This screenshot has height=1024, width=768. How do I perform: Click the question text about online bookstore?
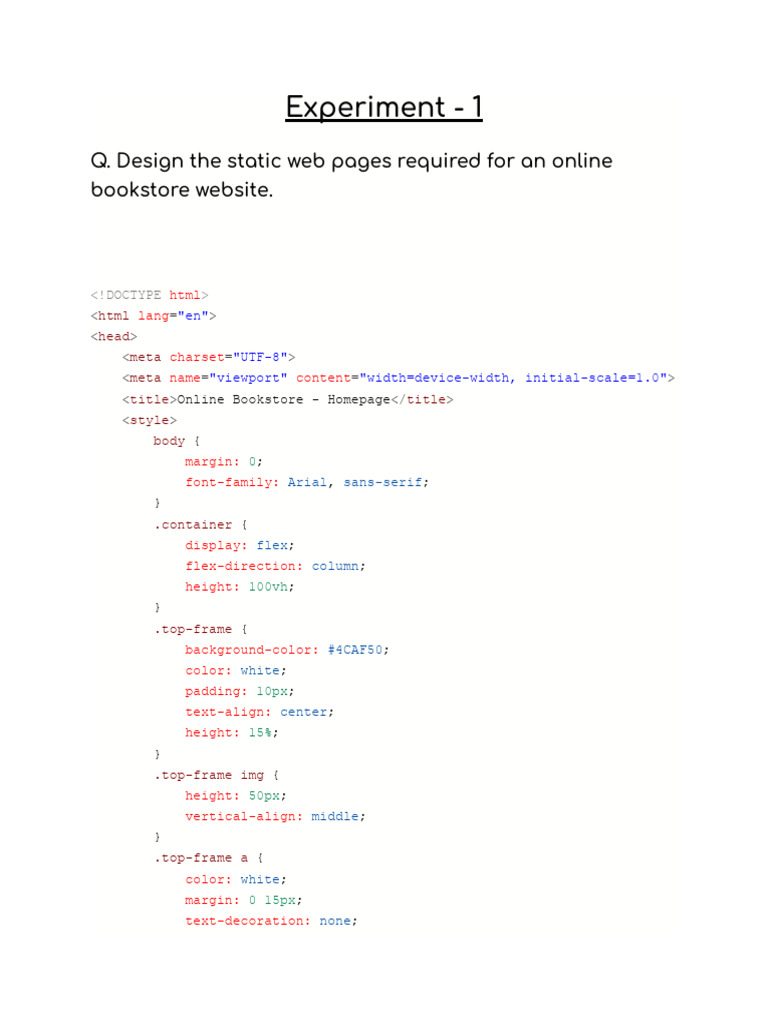point(351,175)
